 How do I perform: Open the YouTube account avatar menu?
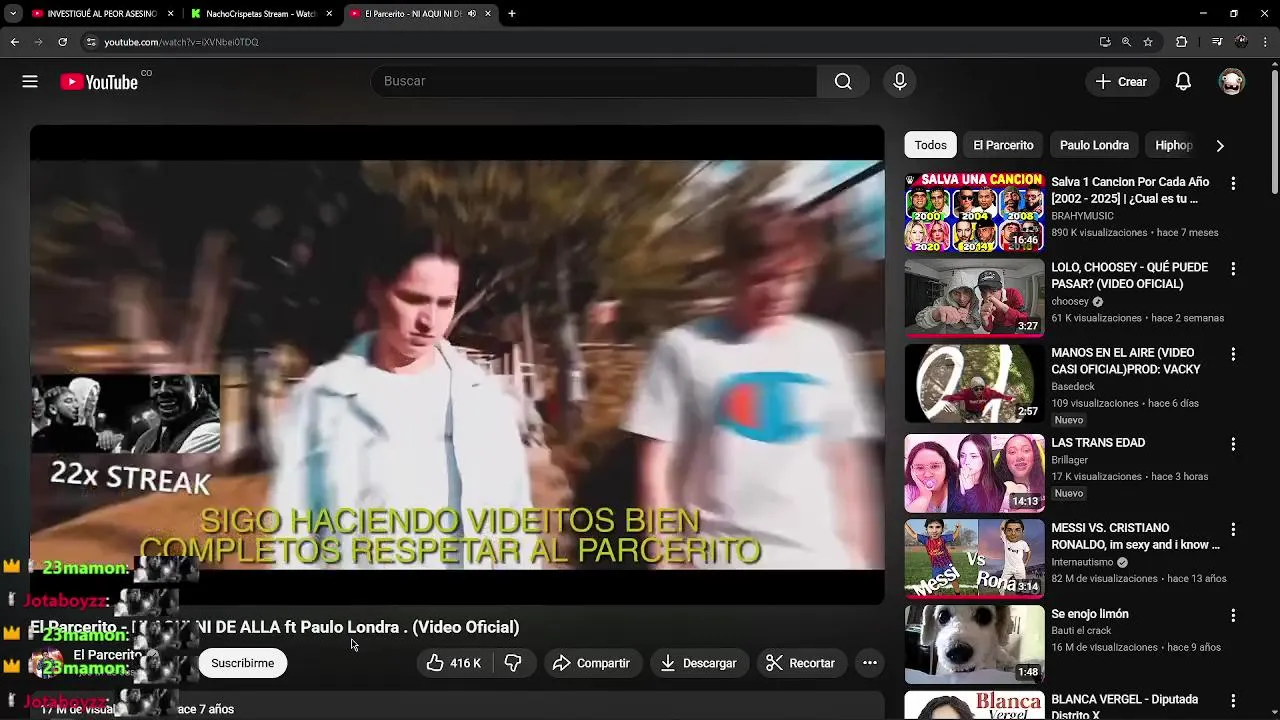tap(1232, 82)
